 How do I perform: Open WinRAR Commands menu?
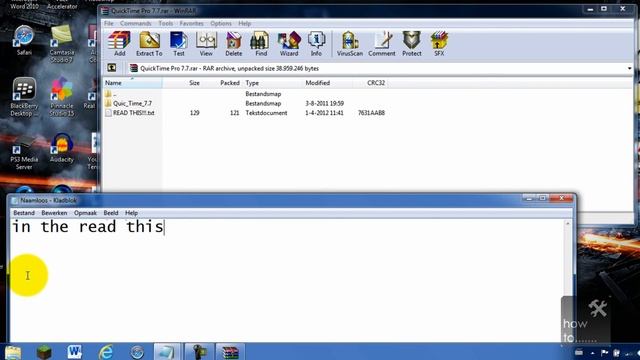tap(136, 23)
